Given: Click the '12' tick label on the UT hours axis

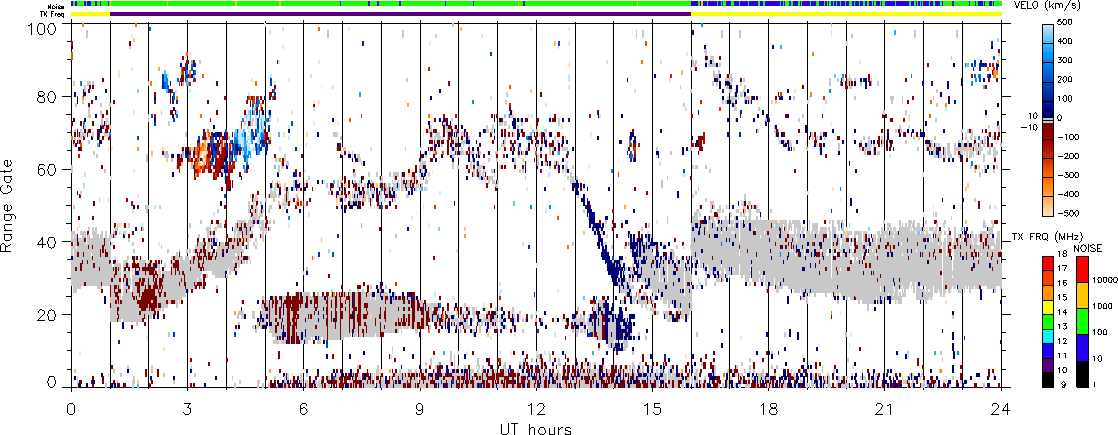Looking at the screenshot, I should coord(536,409).
